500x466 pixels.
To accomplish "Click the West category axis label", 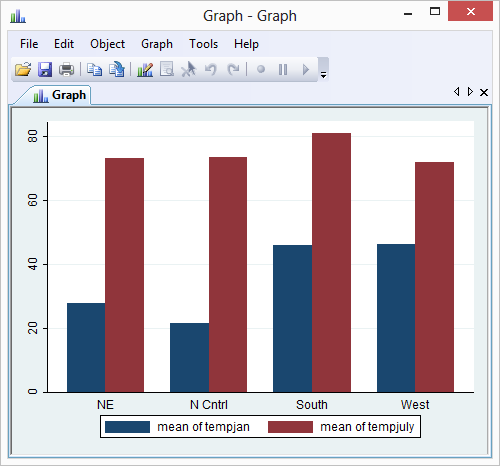I will pyautogui.click(x=415, y=405).
